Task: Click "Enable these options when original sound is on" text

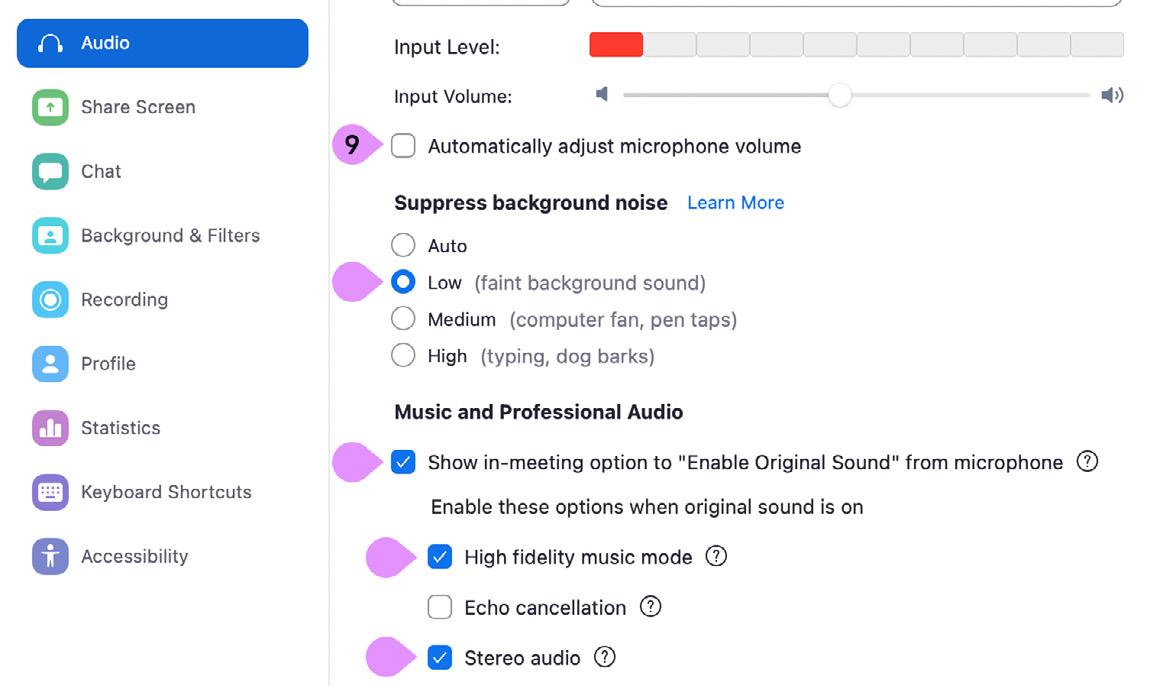Action: (647, 507)
